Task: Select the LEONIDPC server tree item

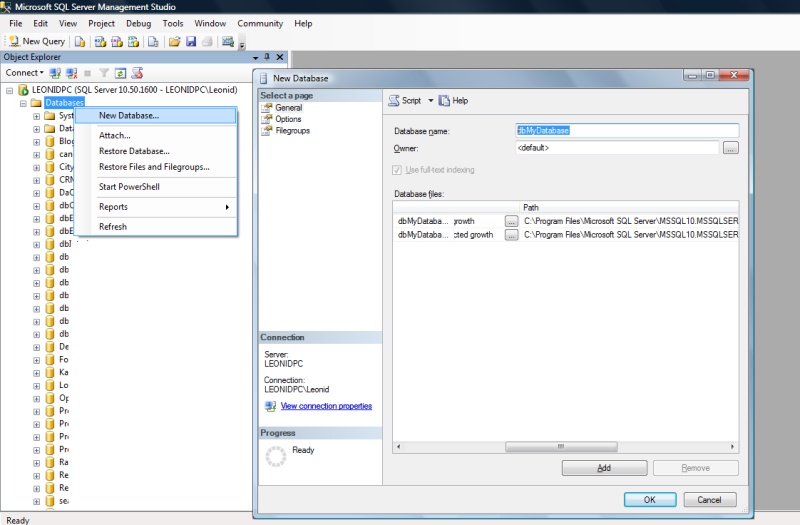Action: point(134,90)
